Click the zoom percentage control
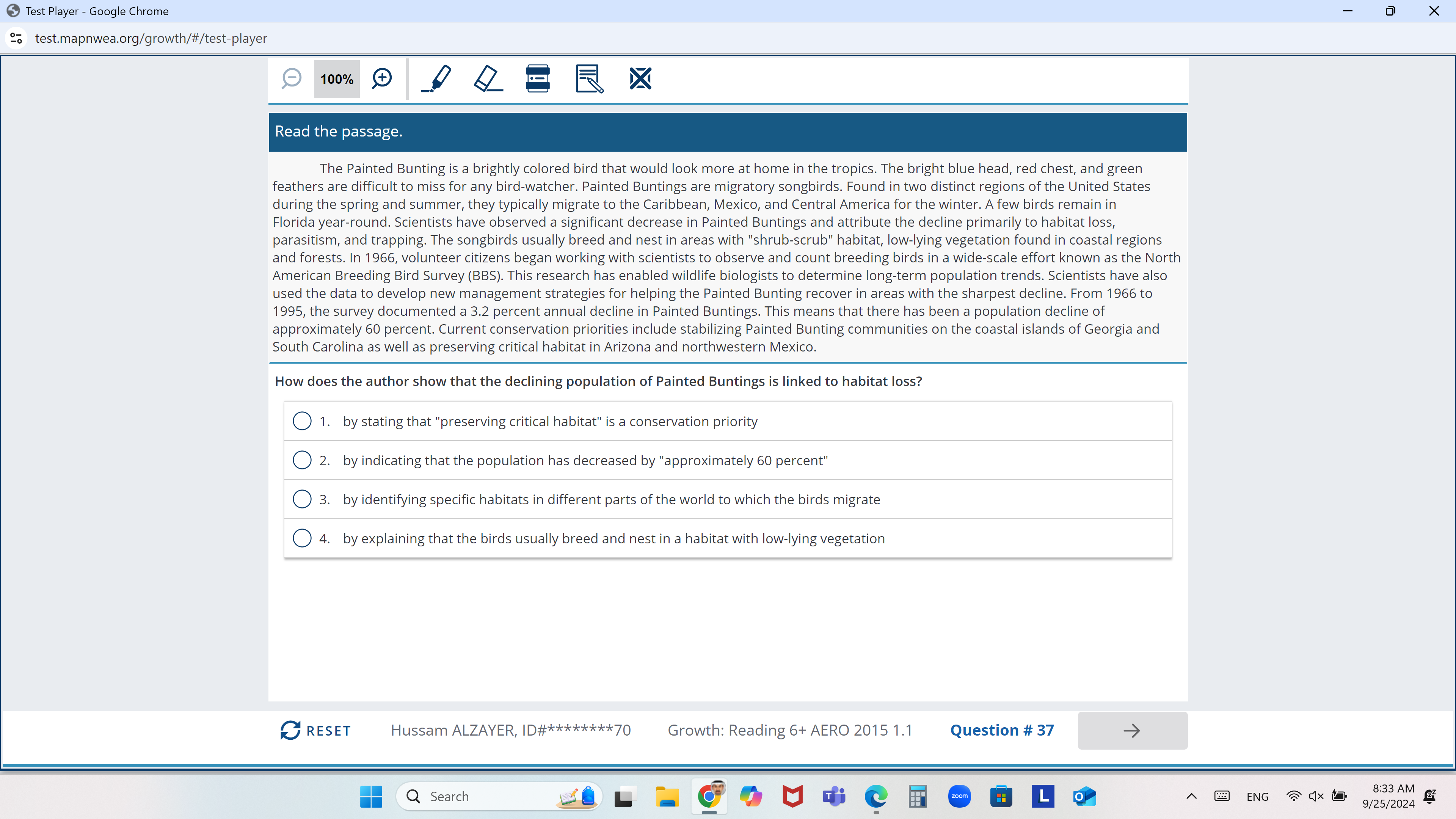1456x819 pixels. click(336, 78)
